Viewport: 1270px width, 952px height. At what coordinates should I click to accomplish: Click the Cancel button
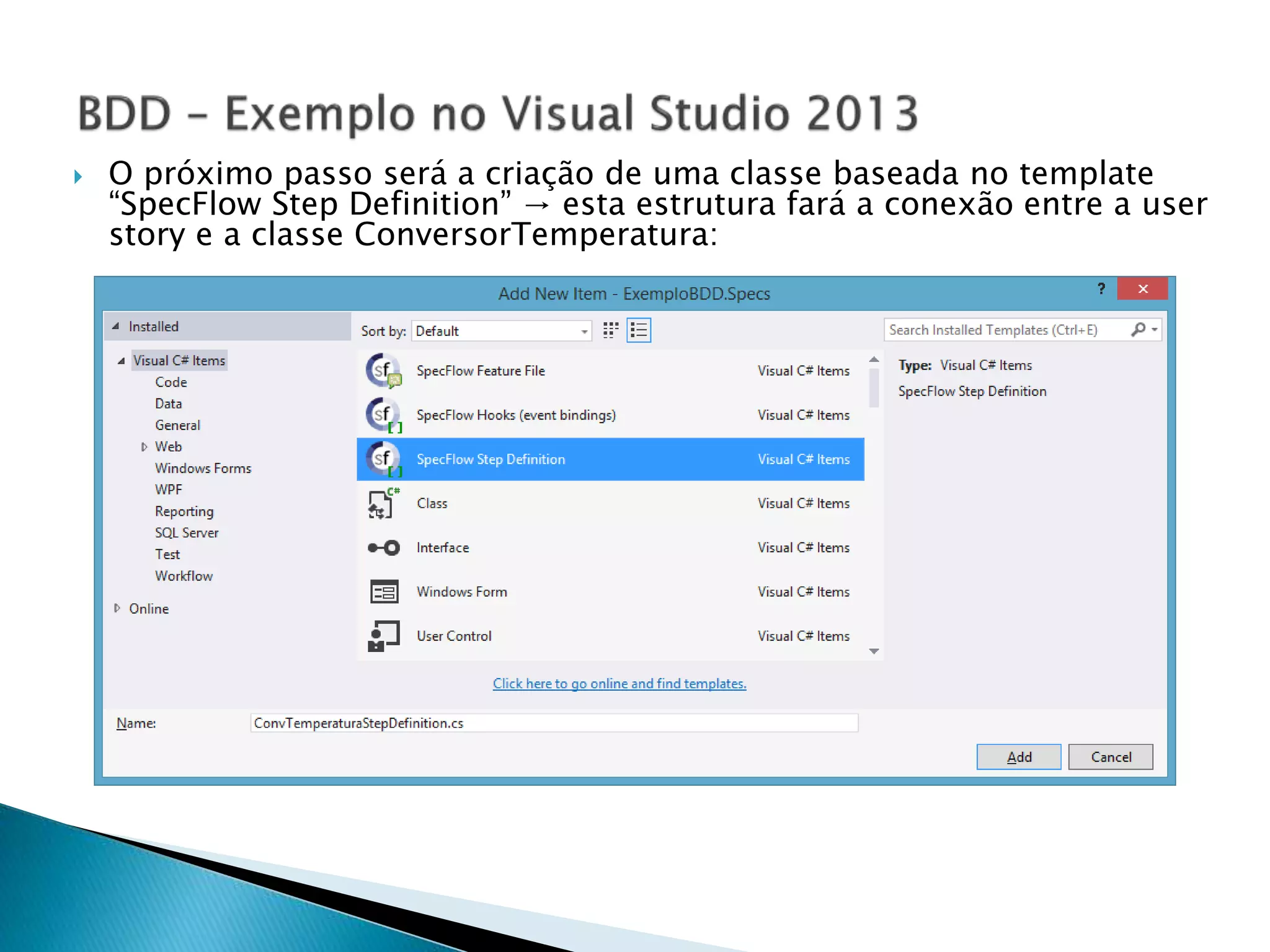[x=1111, y=757]
